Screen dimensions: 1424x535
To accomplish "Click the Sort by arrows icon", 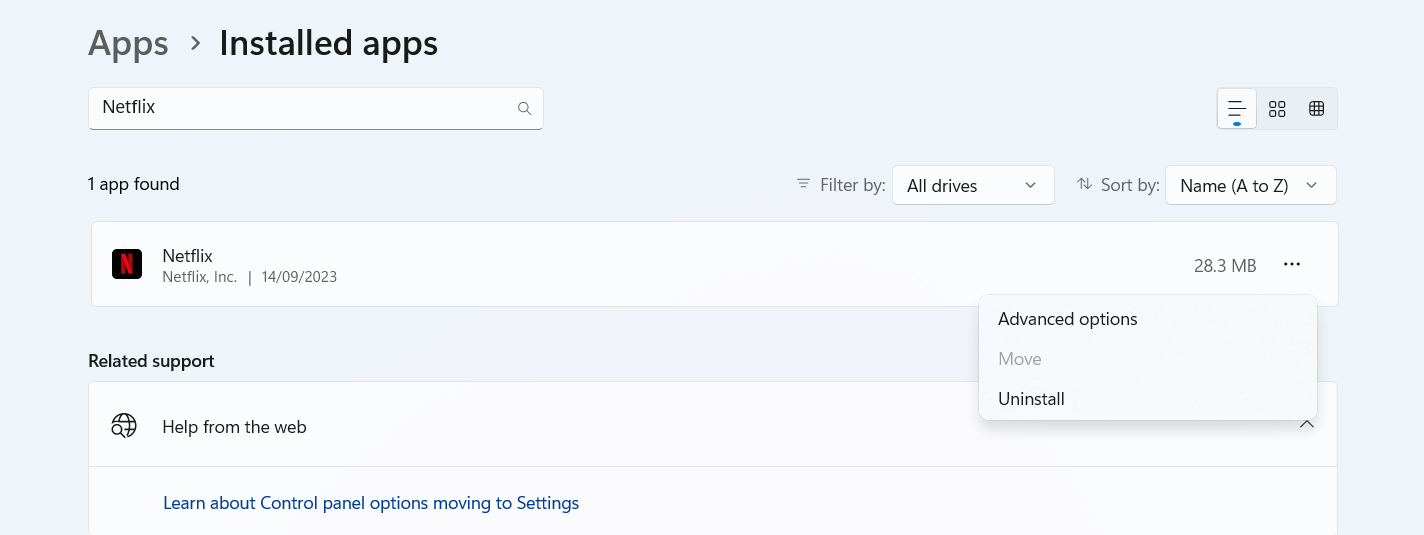I will coord(1084,185).
